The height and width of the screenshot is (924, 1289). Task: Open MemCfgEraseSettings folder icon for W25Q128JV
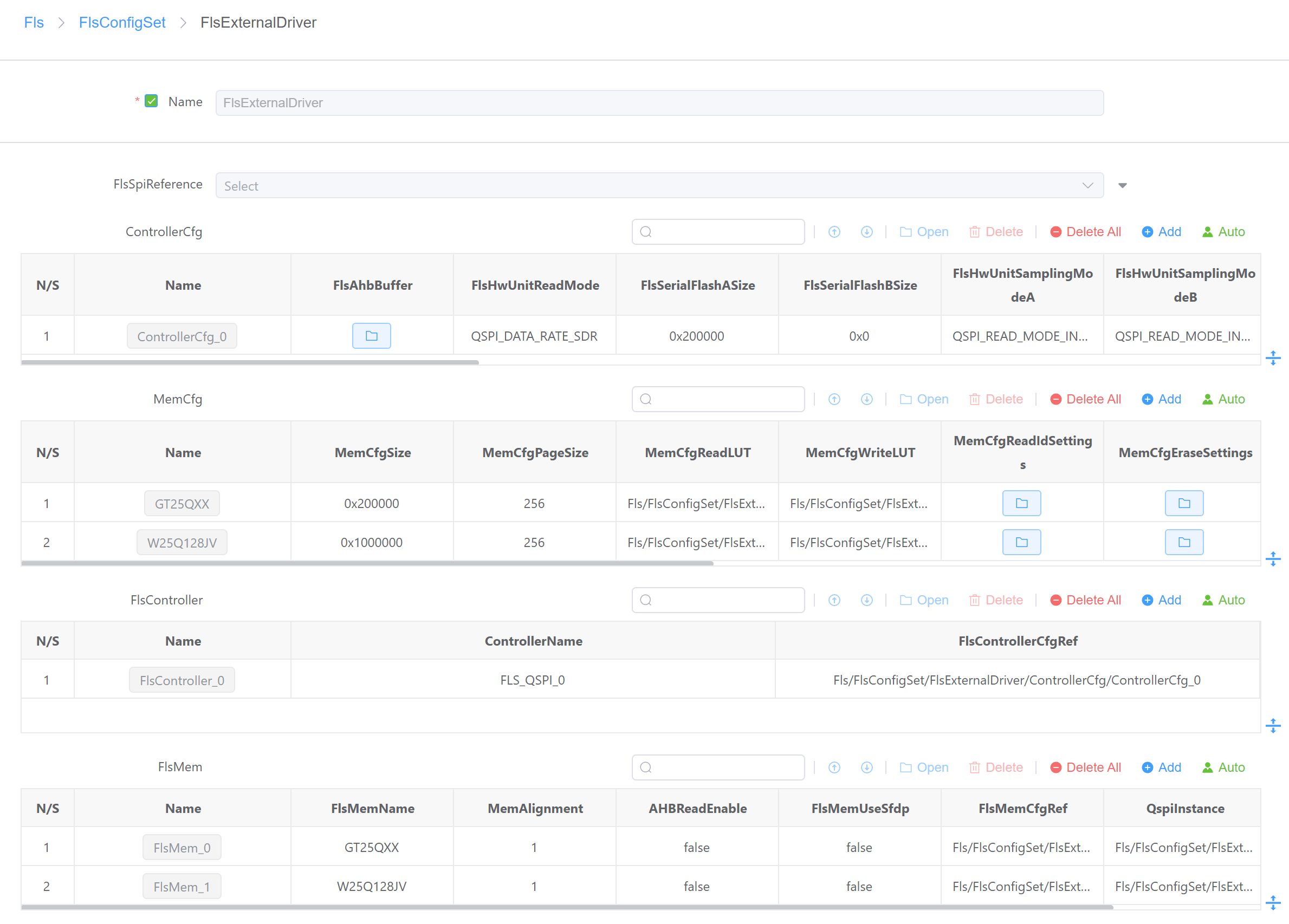pyautogui.click(x=1183, y=542)
